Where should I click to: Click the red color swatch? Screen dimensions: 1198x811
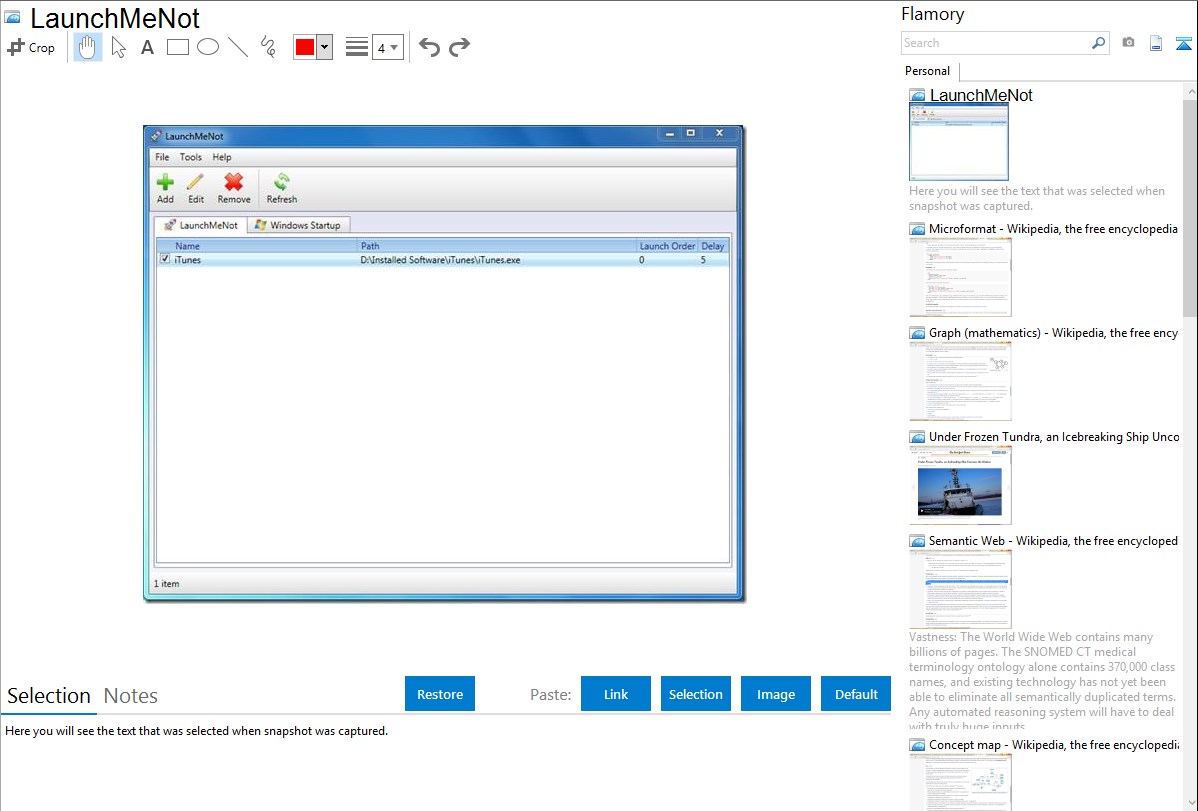point(304,47)
